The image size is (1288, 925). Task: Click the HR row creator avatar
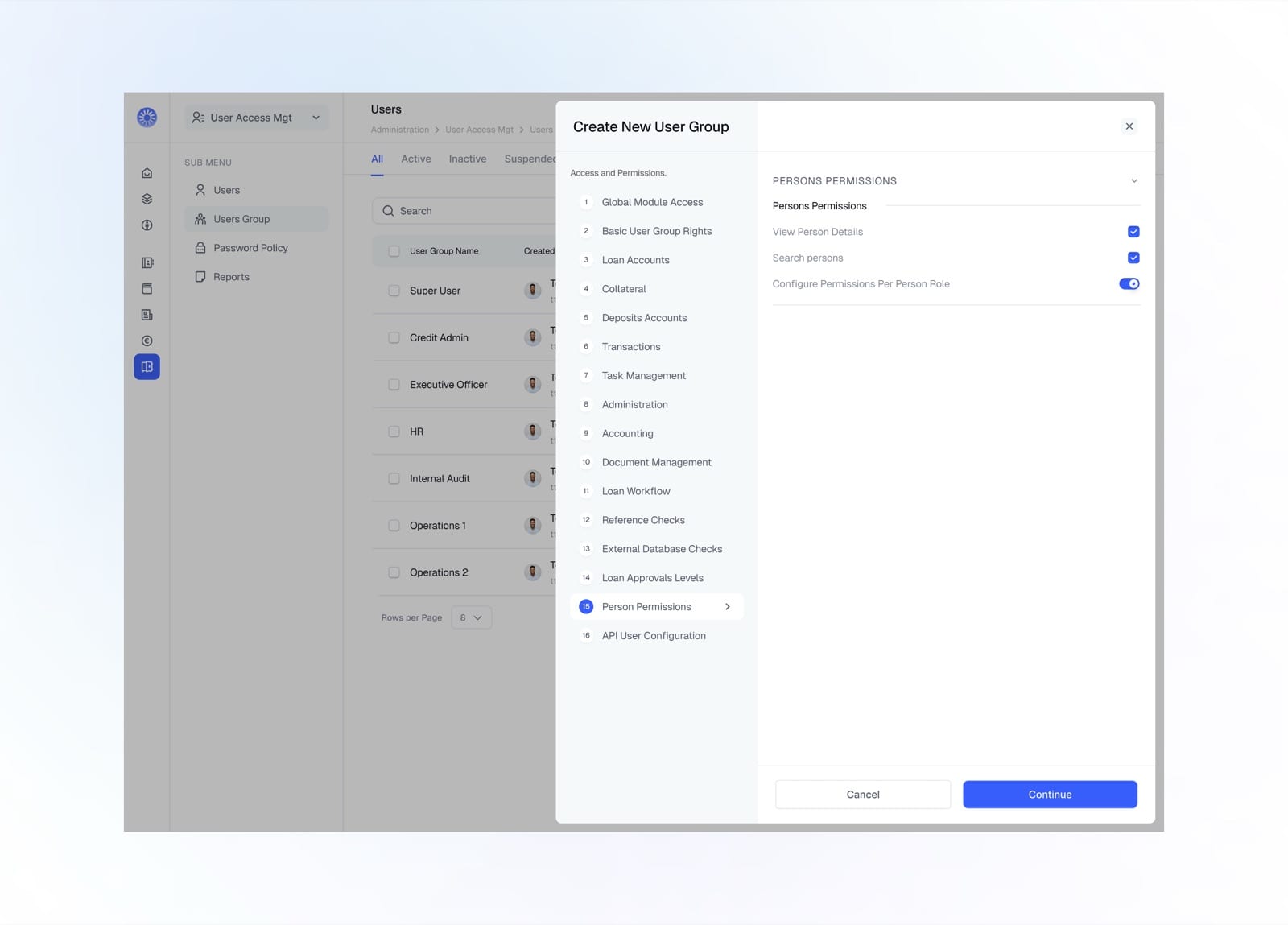pyautogui.click(x=532, y=432)
